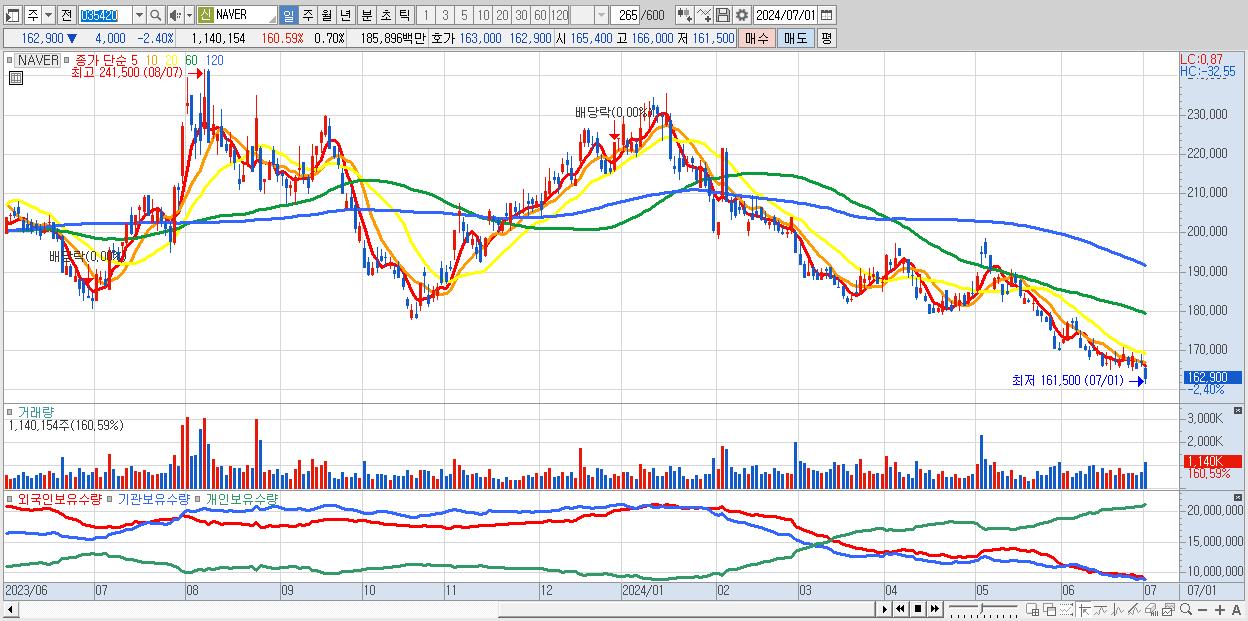This screenshot has width=1248, height=621.
Task: Click the NAVER legend label on chart
Action: 38,60
